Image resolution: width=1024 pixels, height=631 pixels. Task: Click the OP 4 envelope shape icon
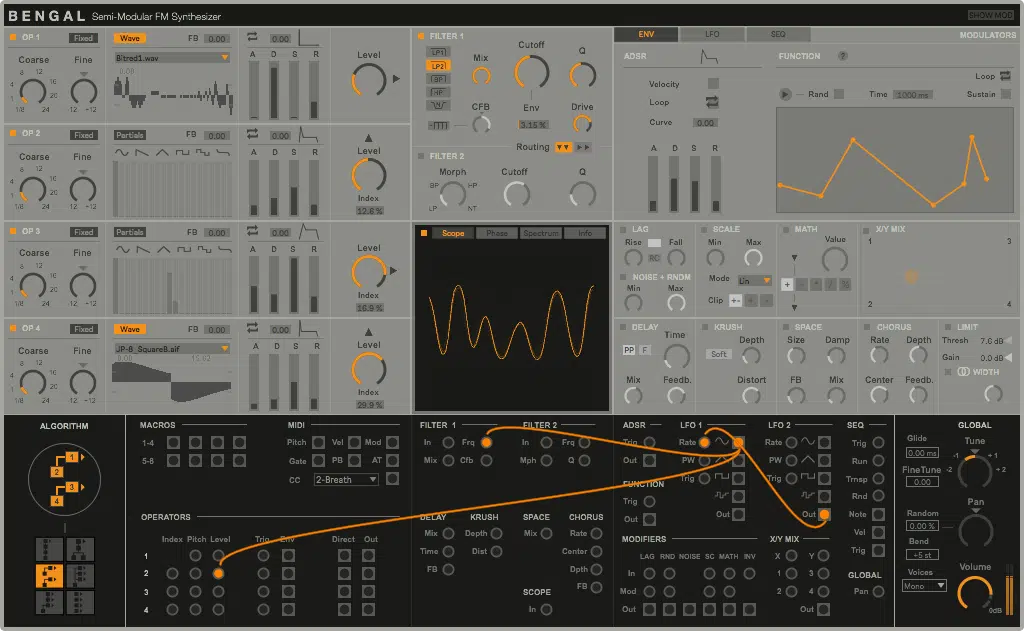coord(308,328)
